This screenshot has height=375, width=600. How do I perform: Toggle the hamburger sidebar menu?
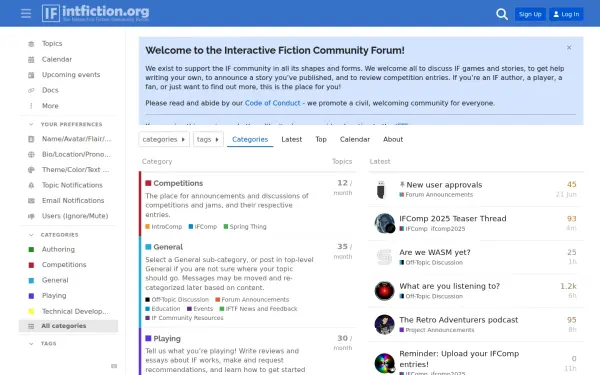26,14
